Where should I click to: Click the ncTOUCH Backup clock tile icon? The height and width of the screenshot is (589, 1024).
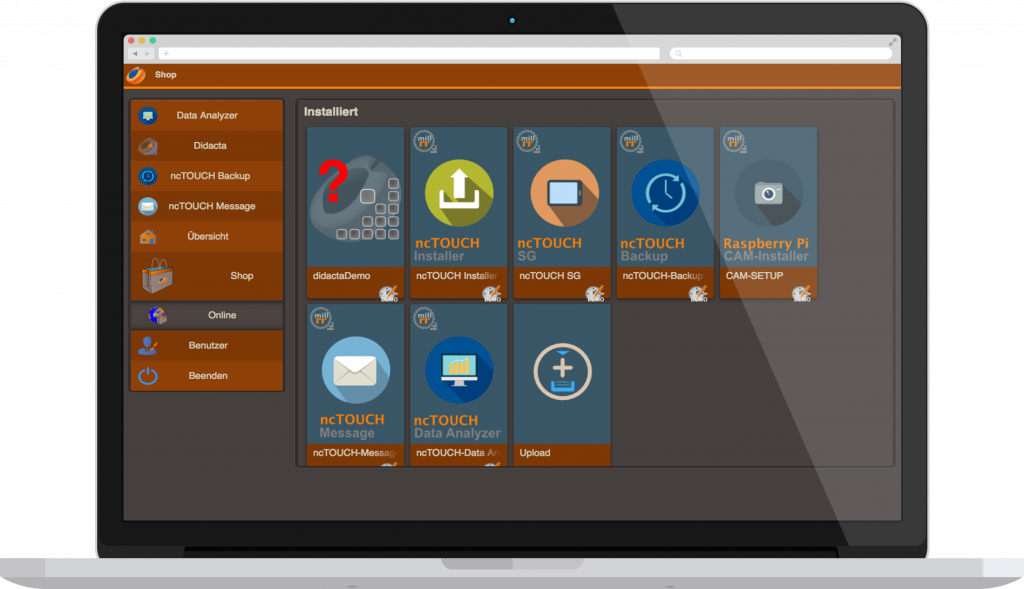(x=665, y=193)
